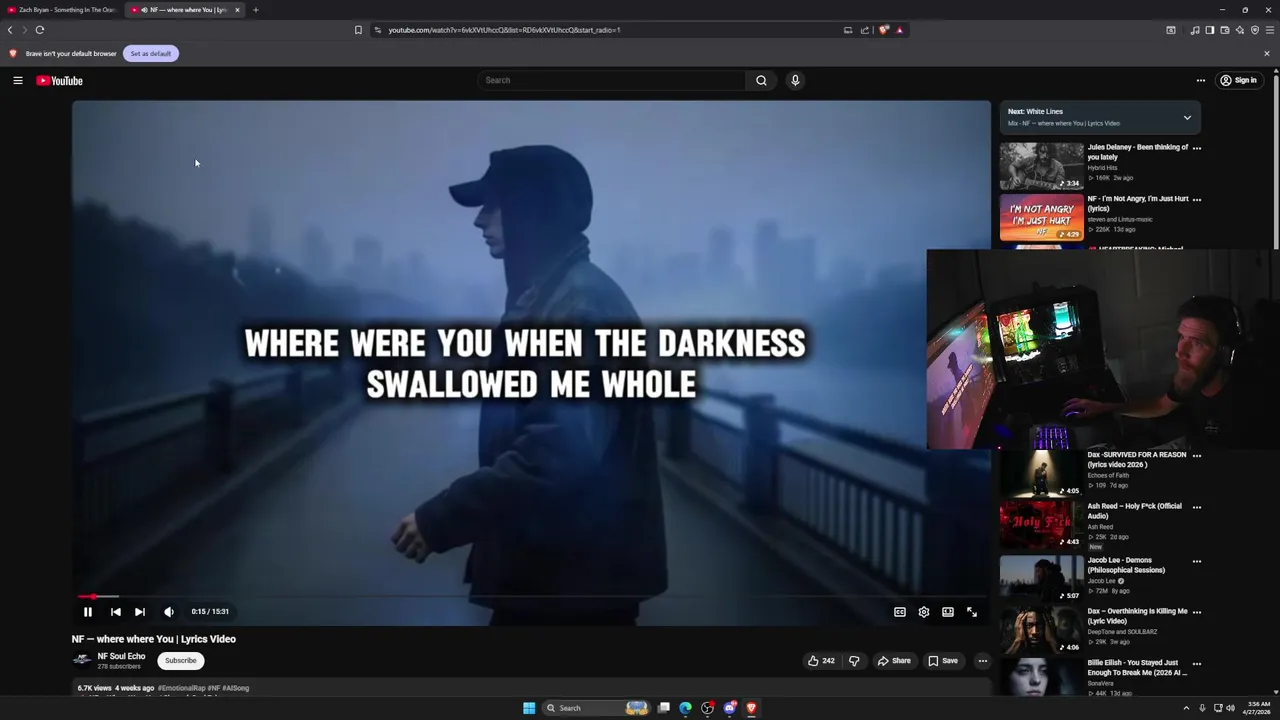Open Brave Wallet icon

tap(1224, 30)
